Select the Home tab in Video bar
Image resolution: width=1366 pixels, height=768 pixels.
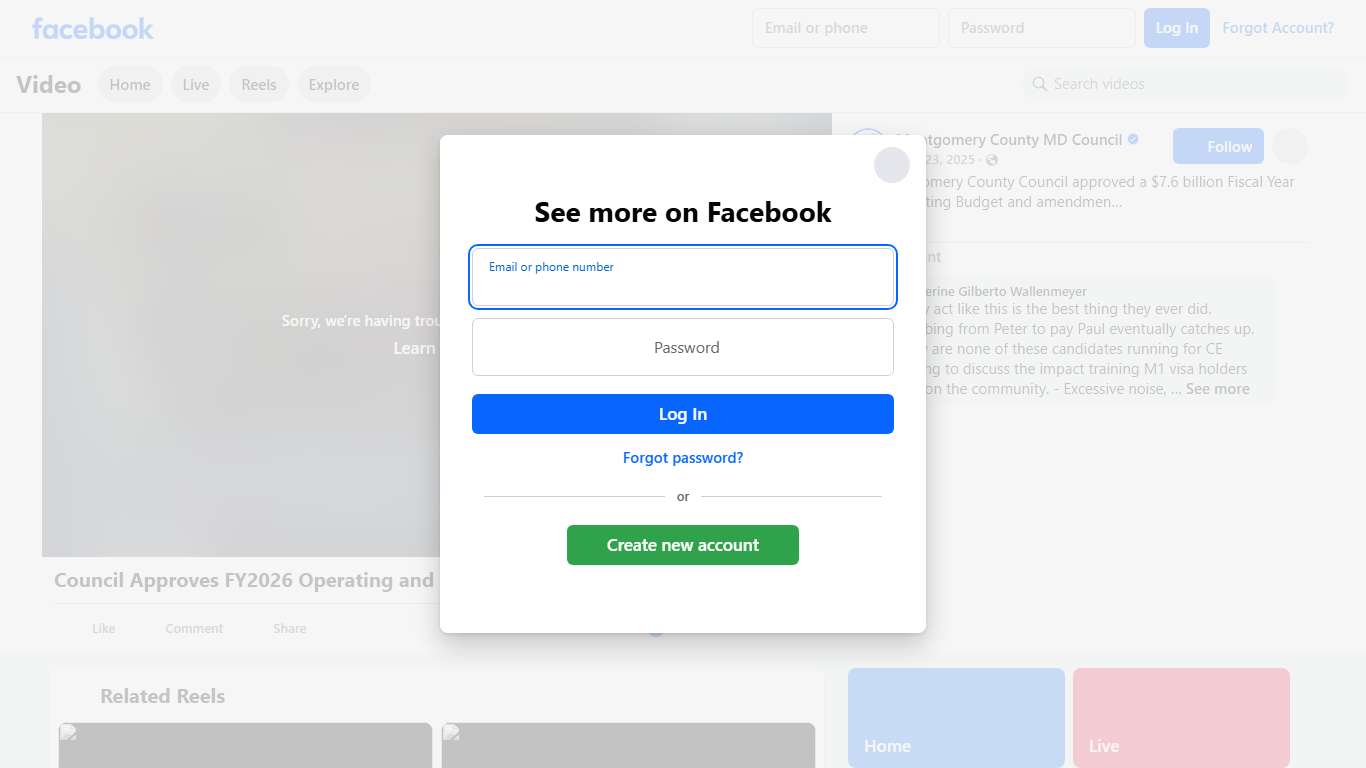(130, 85)
